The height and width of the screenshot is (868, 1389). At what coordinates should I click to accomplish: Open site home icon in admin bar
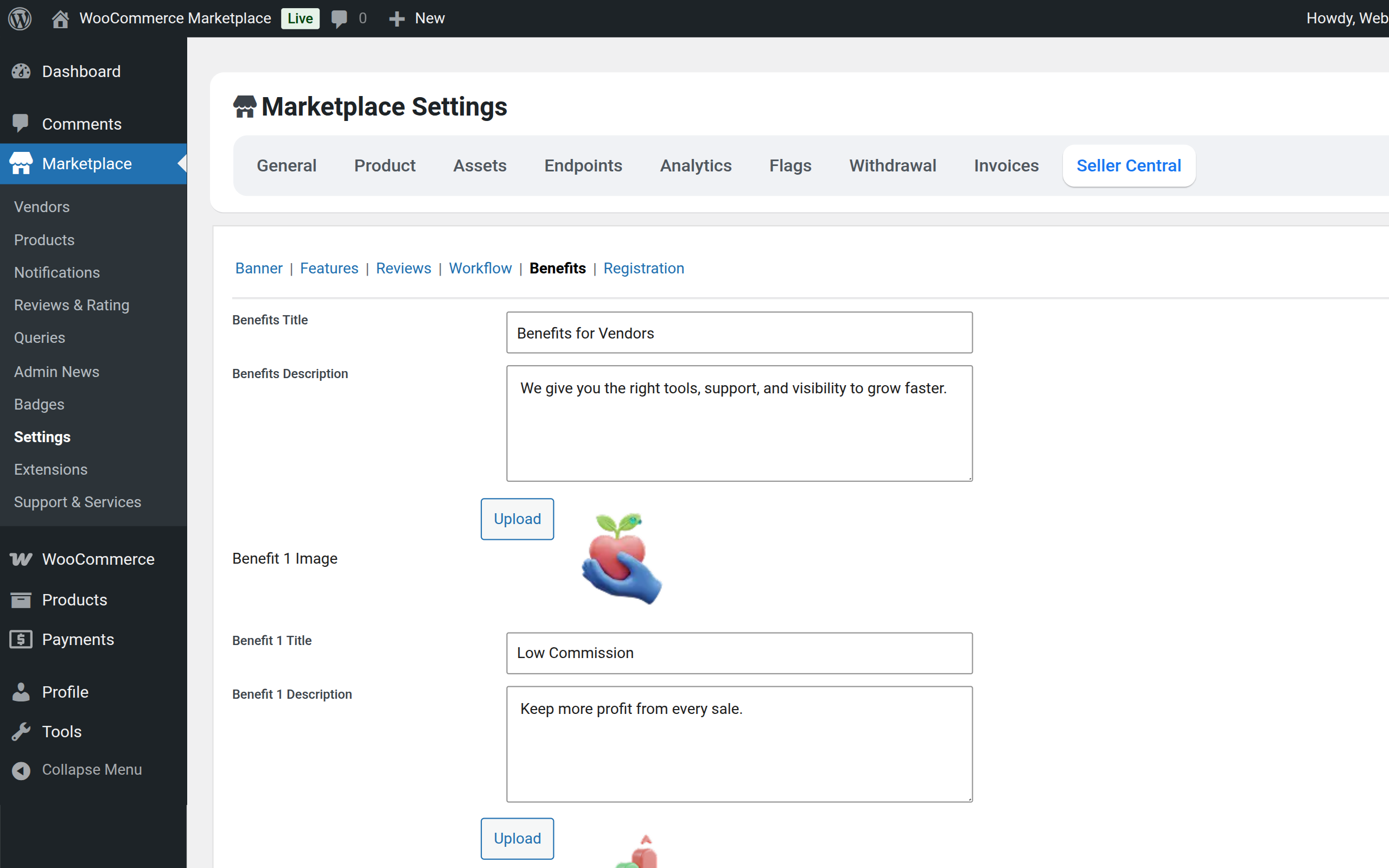(x=60, y=18)
